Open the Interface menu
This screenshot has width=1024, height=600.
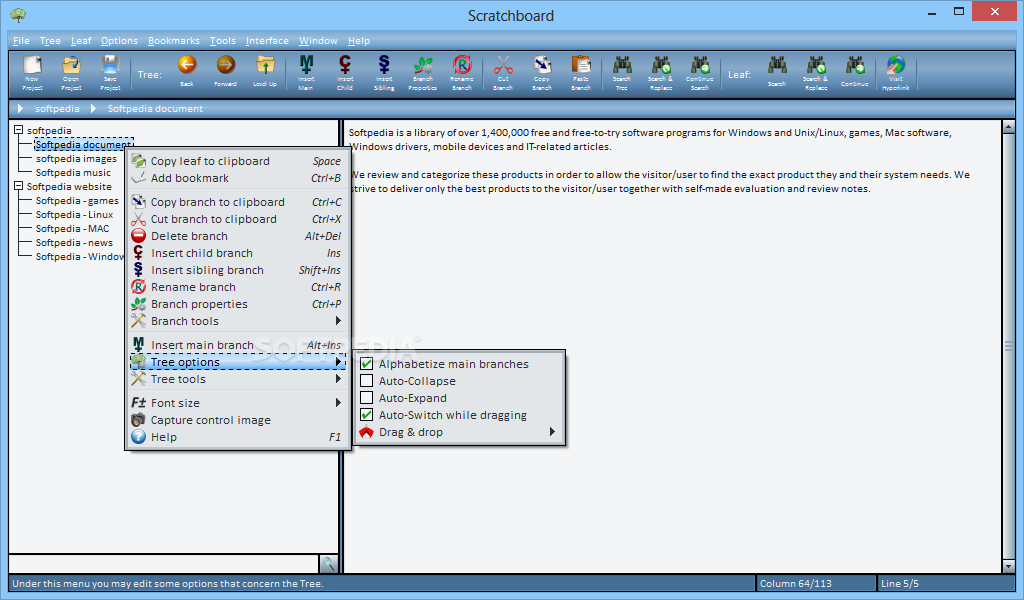tap(267, 40)
